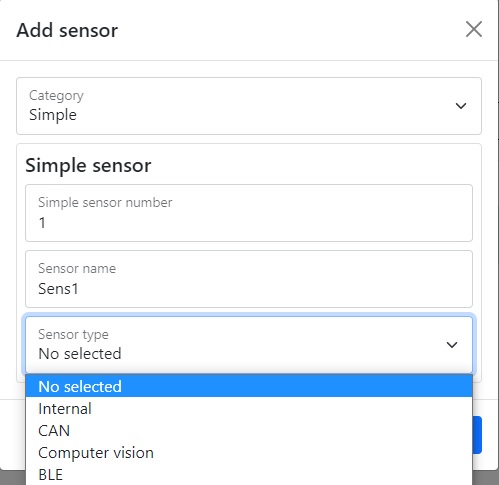Screen dimensions: 499x485
Task: Click the chevron arrow in Sensor type
Action: (452, 345)
